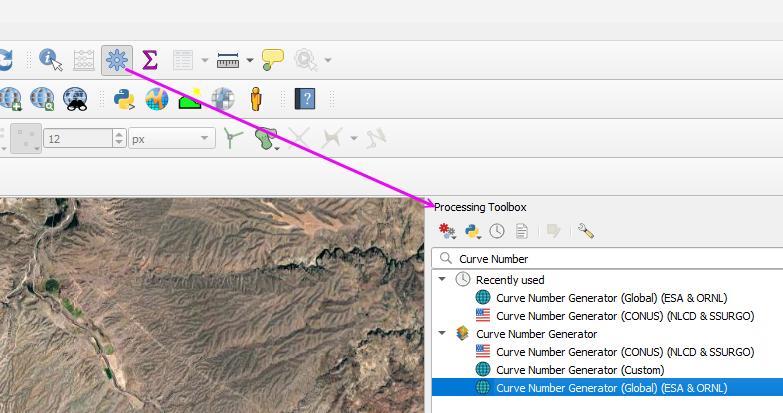Click the Help book icon
Image resolution: width=783 pixels, height=413 pixels.
click(305, 99)
